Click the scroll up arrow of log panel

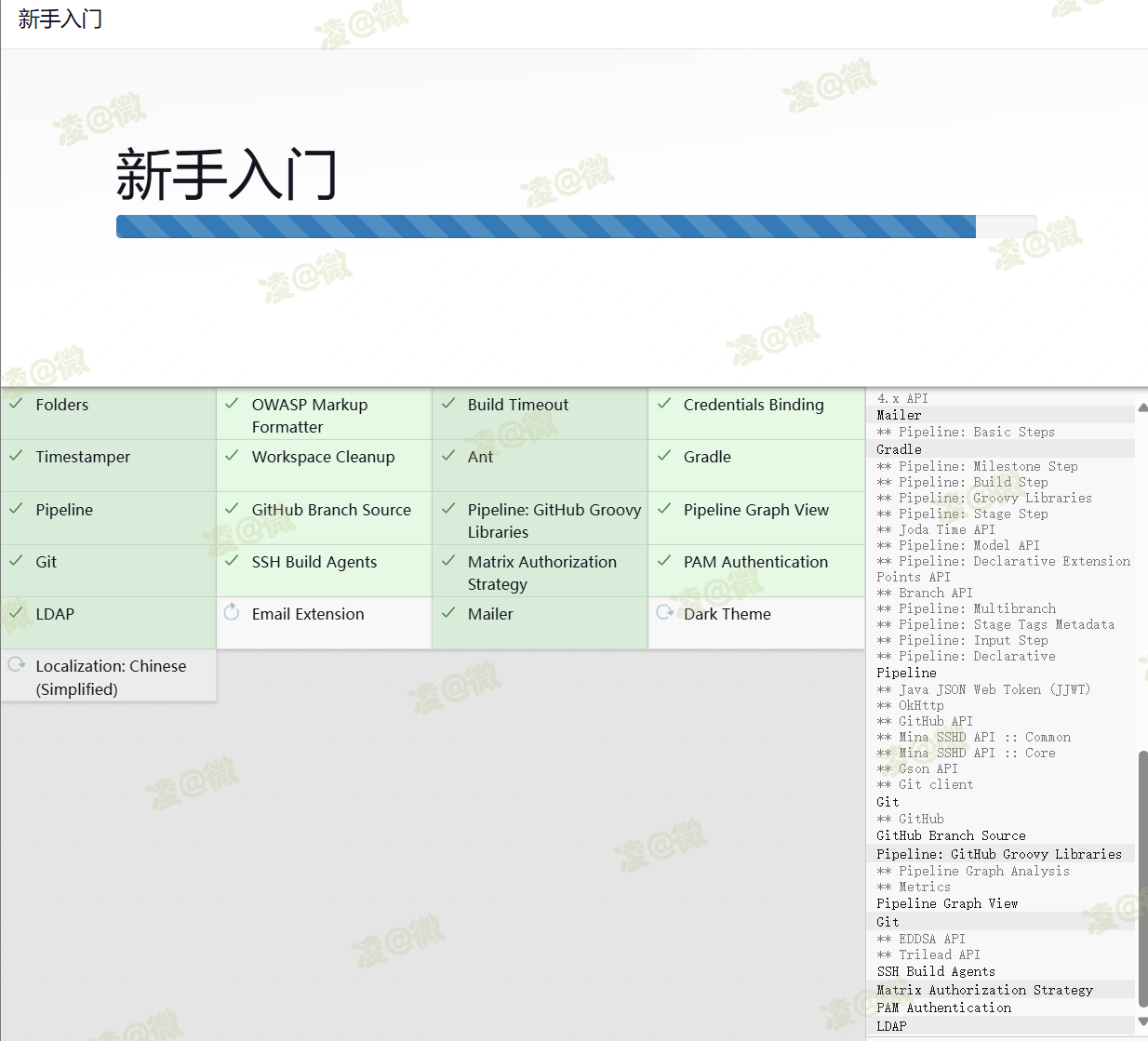pos(1142,407)
